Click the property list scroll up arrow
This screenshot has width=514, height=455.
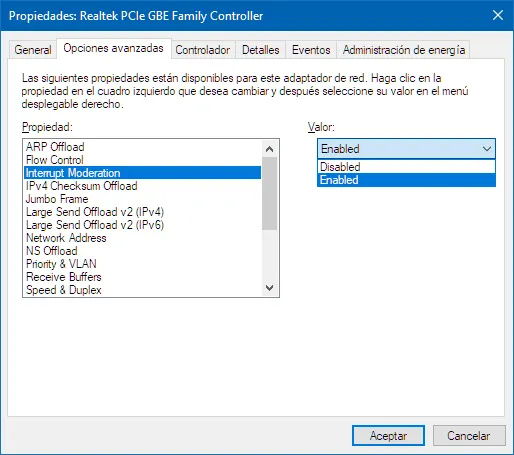point(269,149)
